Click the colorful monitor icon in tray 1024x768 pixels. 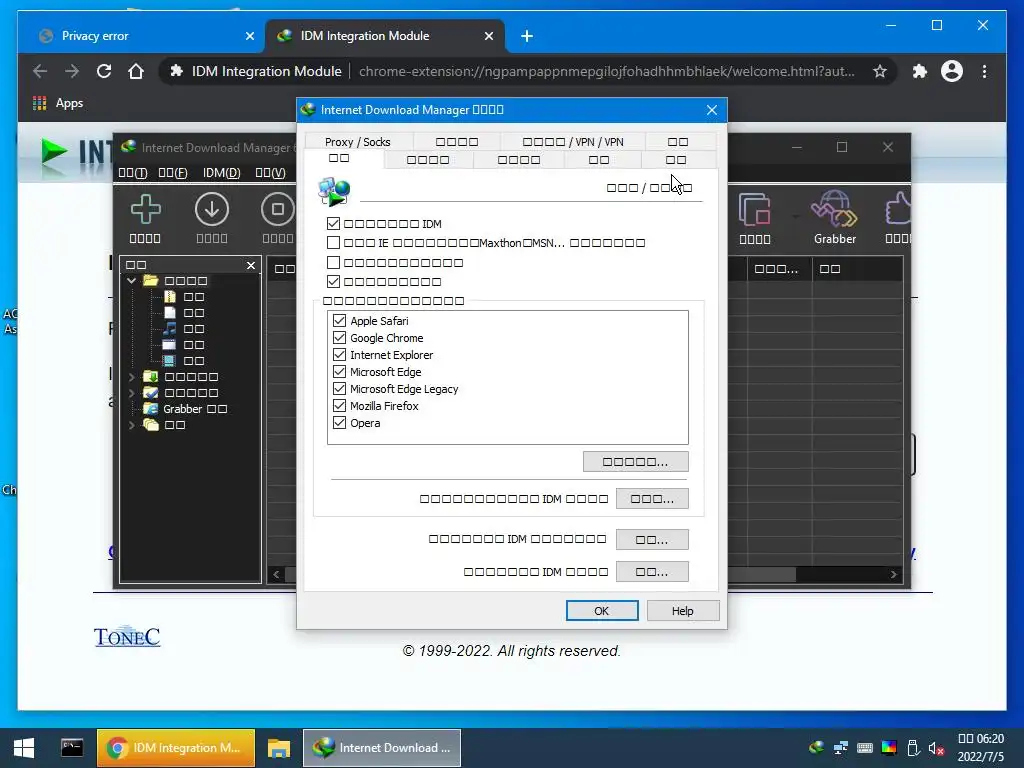point(889,748)
